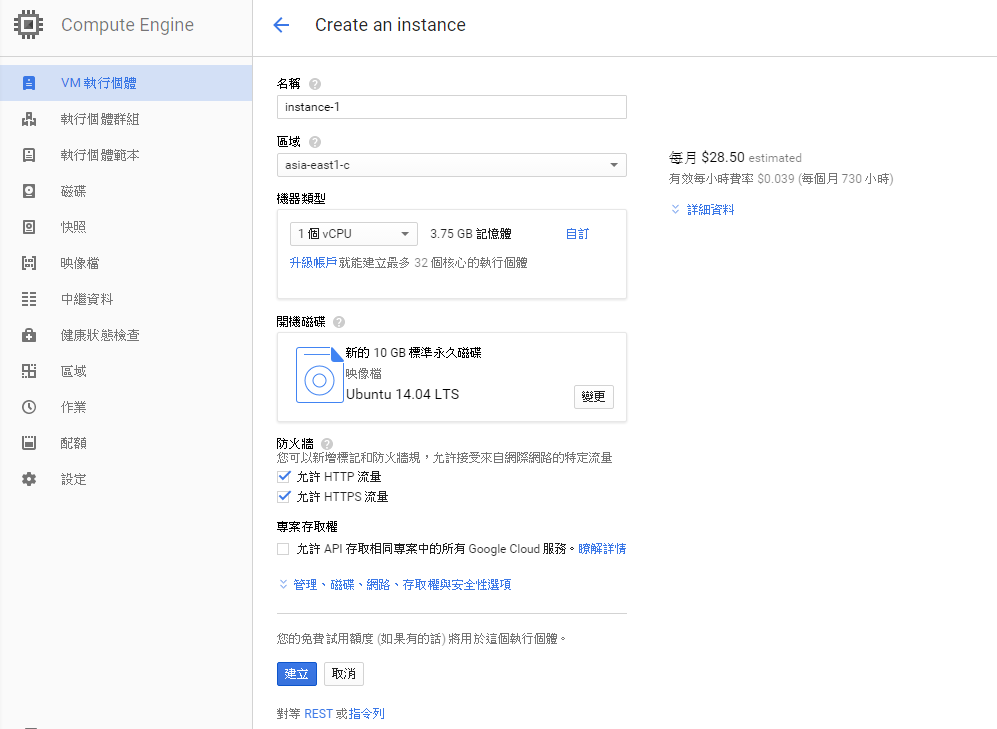Image resolution: width=997 pixels, height=729 pixels.
Task: Open the asia-east1-c zone dropdown
Action: coord(451,165)
